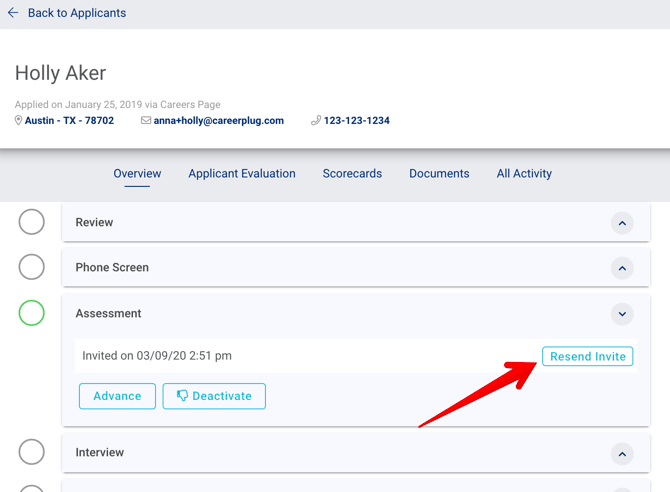Image resolution: width=670 pixels, height=492 pixels.
Task: Select the Review stage circle
Action: pyautogui.click(x=32, y=222)
